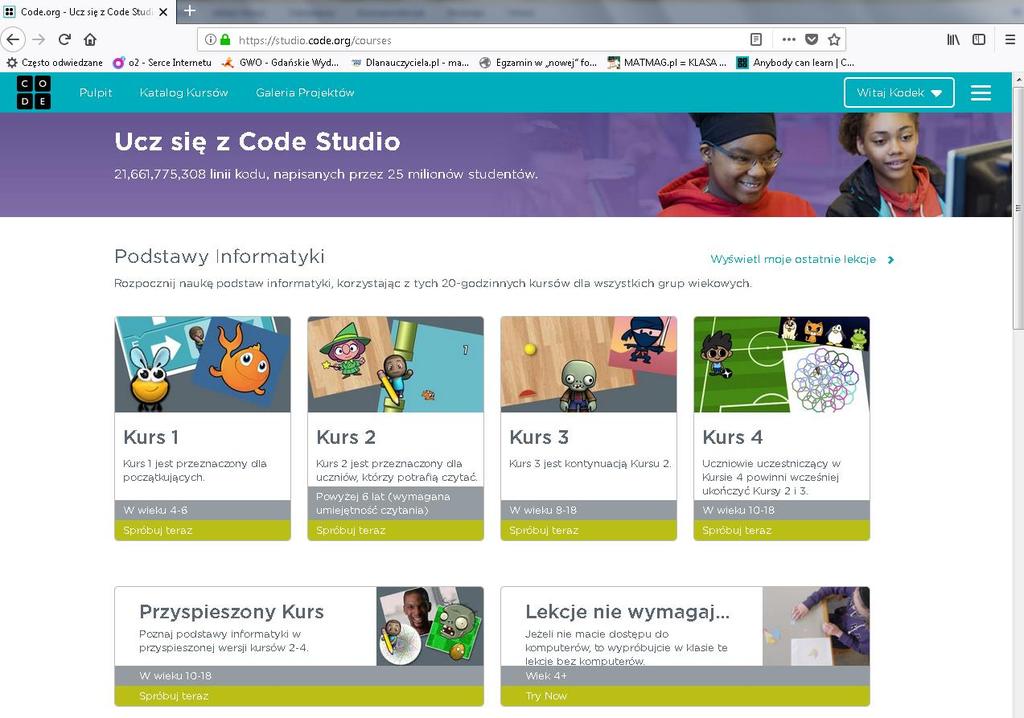Click the 'Przyspieszony Kurs' title
This screenshot has height=718, width=1024.
coord(231,612)
